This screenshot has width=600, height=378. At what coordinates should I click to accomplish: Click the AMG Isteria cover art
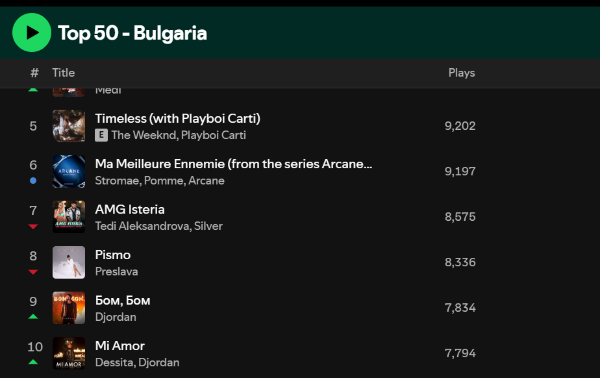tap(69, 217)
